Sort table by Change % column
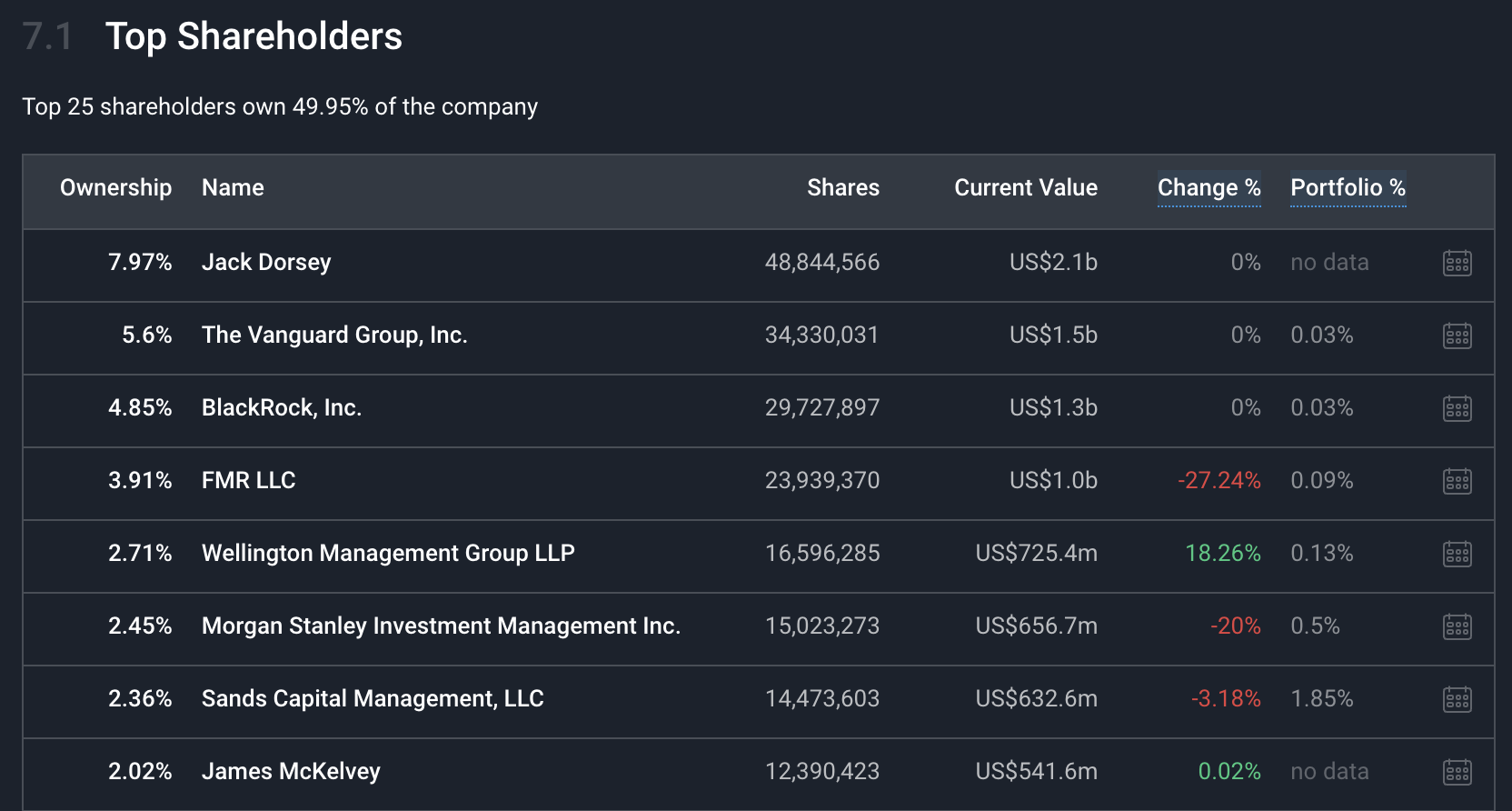The width and height of the screenshot is (1512, 811). coord(1209,188)
